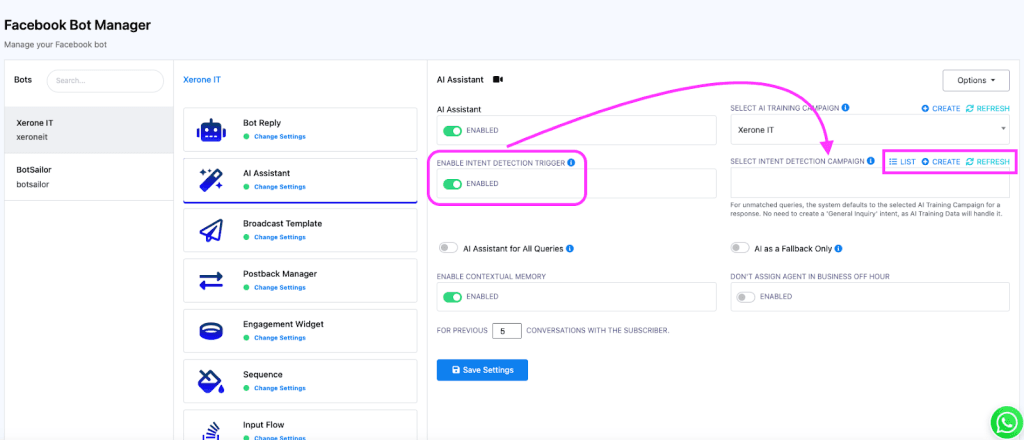Open the WhatsApp chat bubble icon
Screen dimensions: 1024x440
pos(1002,421)
